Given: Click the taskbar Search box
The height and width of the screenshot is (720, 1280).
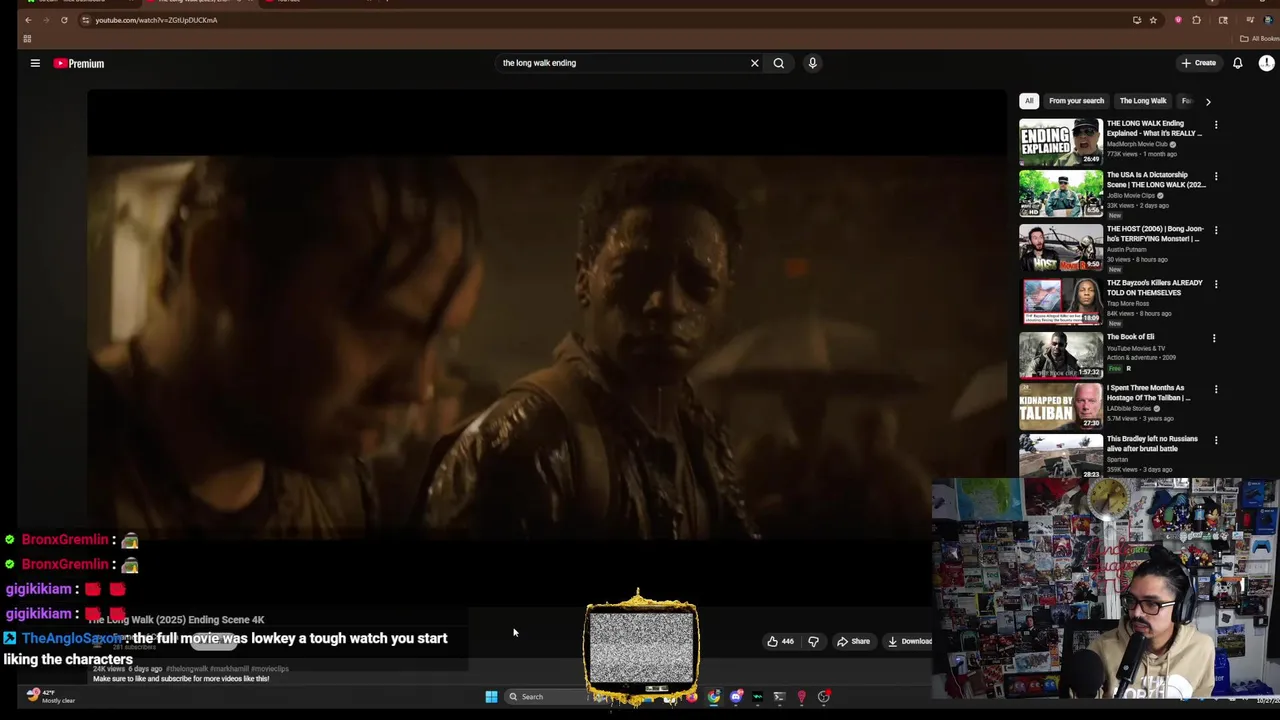Looking at the screenshot, I should tap(545, 697).
